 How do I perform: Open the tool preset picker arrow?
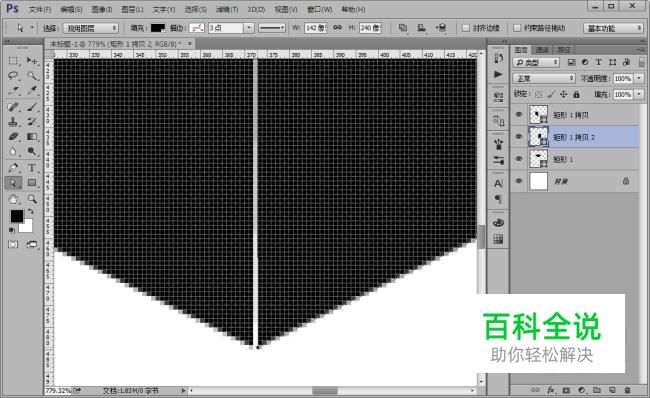[x=32, y=28]
